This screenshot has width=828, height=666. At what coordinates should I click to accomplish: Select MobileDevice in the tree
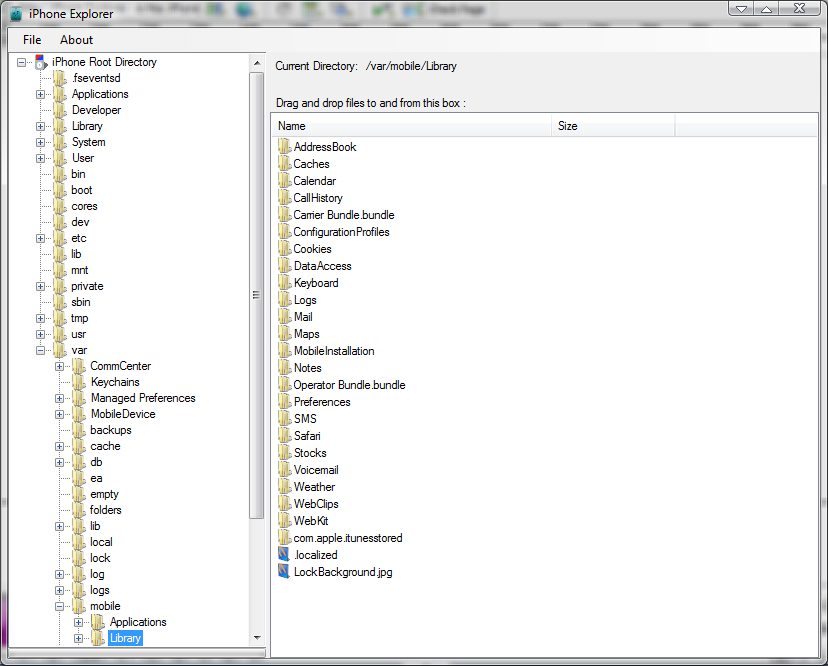tap(123, 414)
